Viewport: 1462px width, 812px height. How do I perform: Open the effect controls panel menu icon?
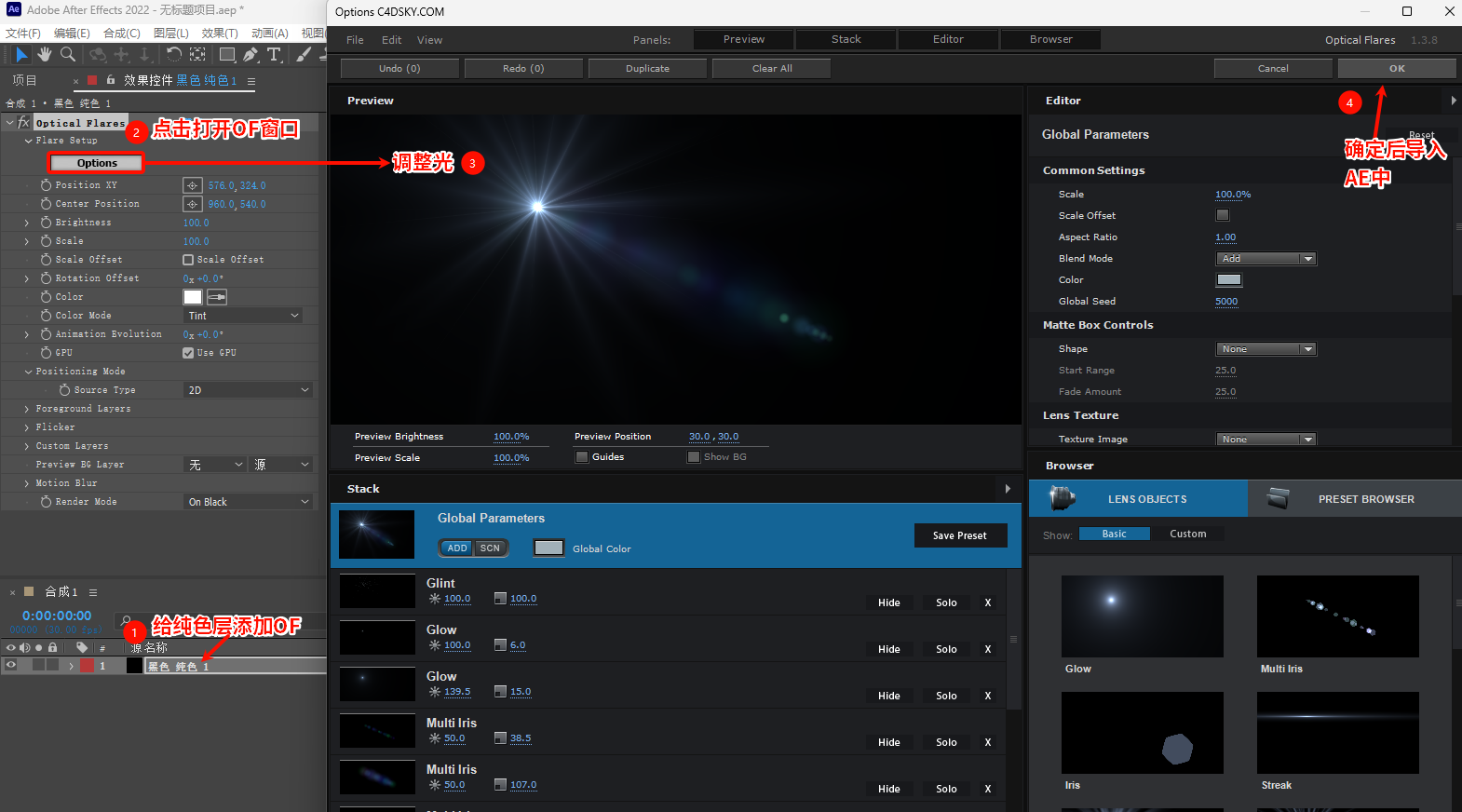251,81
